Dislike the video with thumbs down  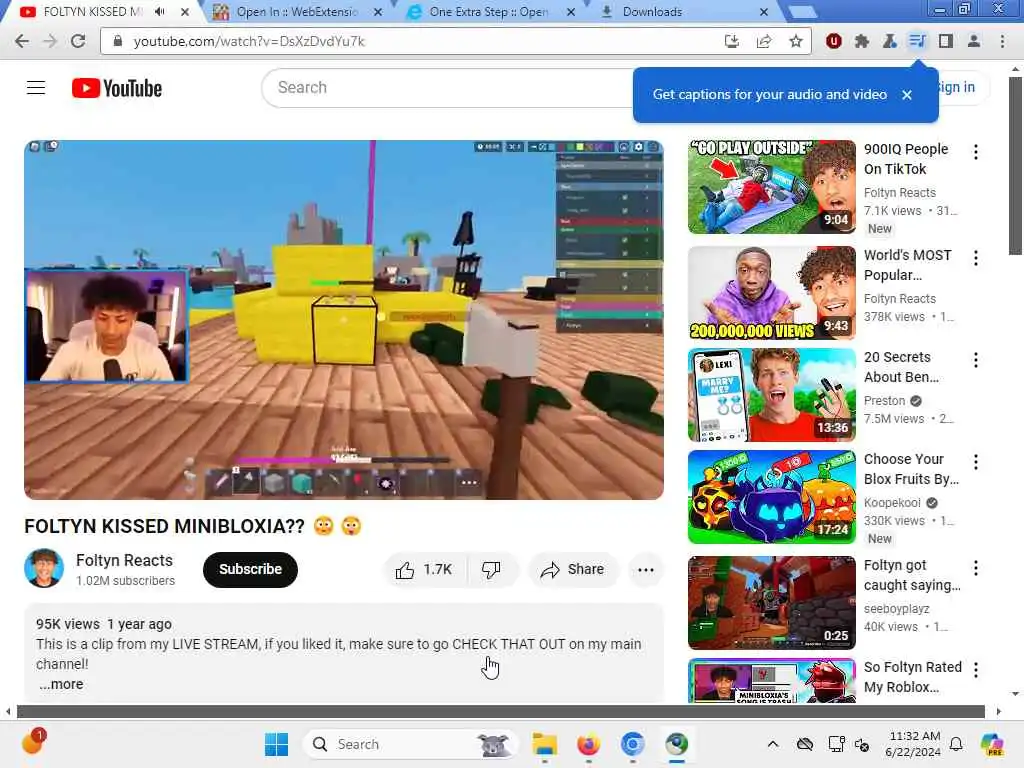491,569
